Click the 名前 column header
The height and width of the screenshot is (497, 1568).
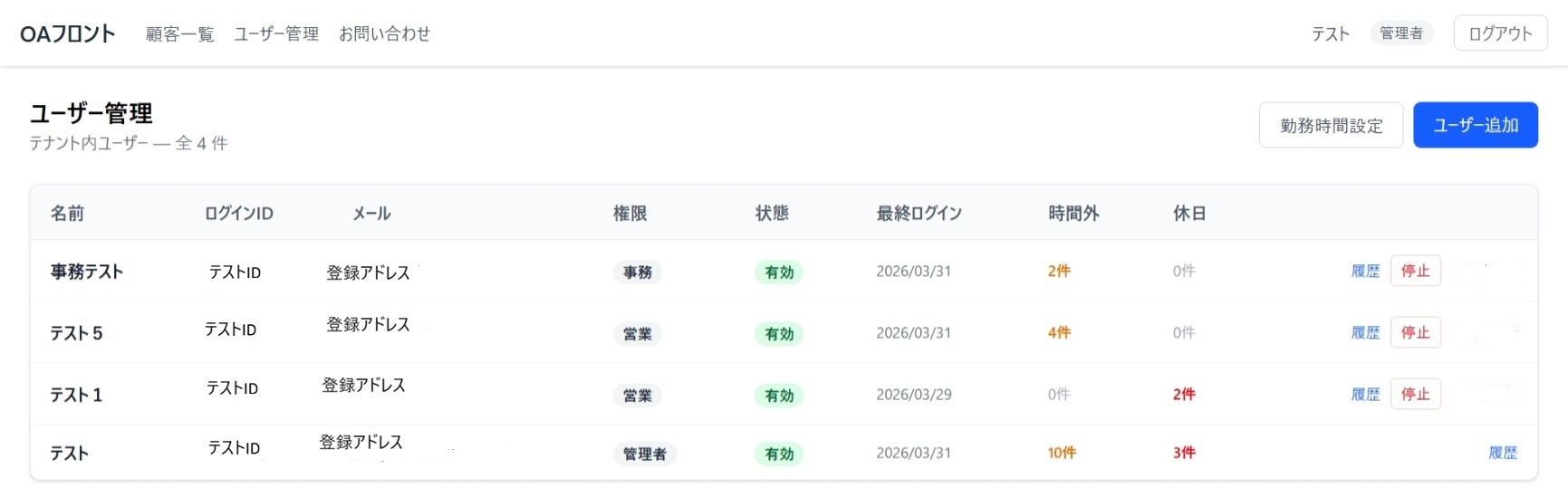pos(67,214)
